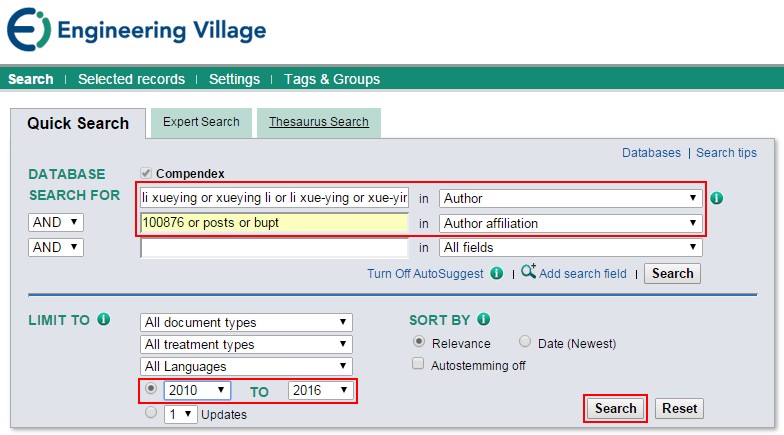Expand the start year 2010 dropdown
784x435 pixels.
coord(197,390)
